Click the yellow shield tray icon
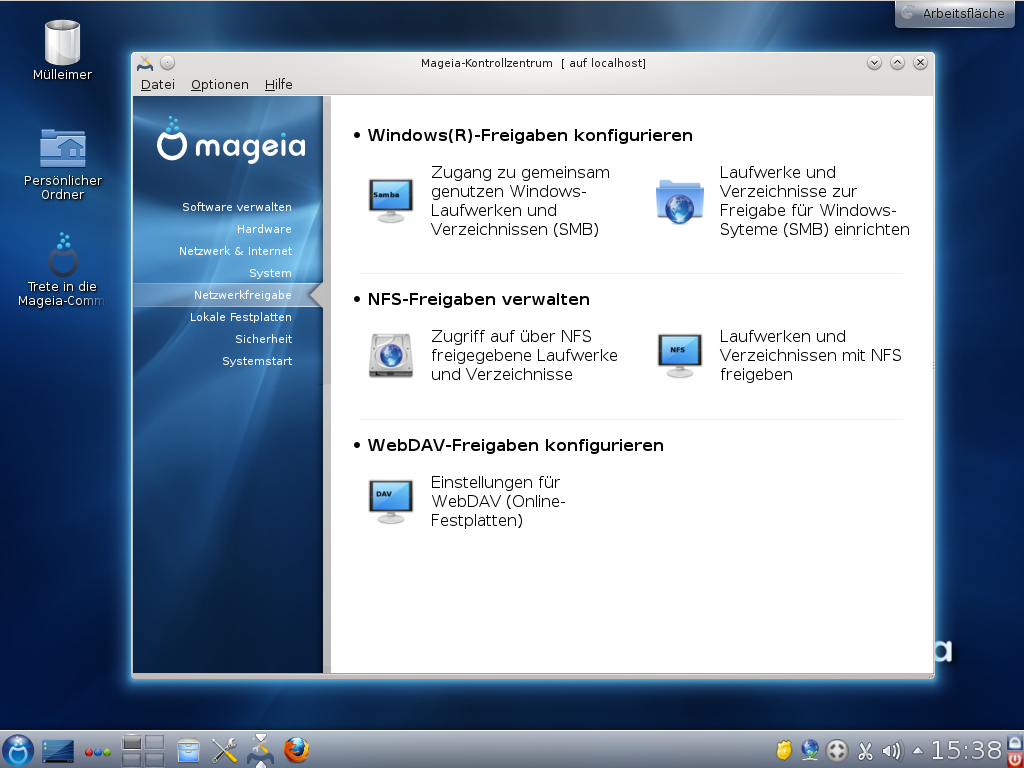 click(784, 751)
